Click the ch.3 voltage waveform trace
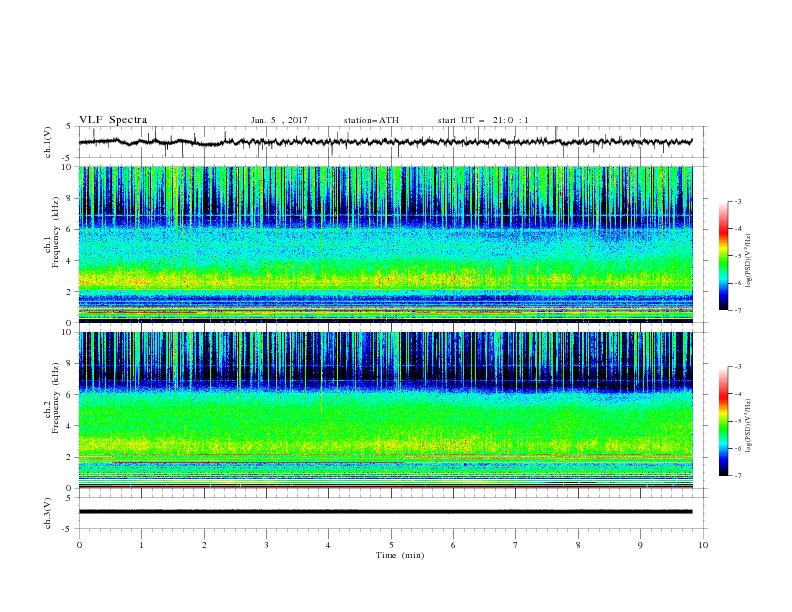792x612 pixels. pos(385,512)
